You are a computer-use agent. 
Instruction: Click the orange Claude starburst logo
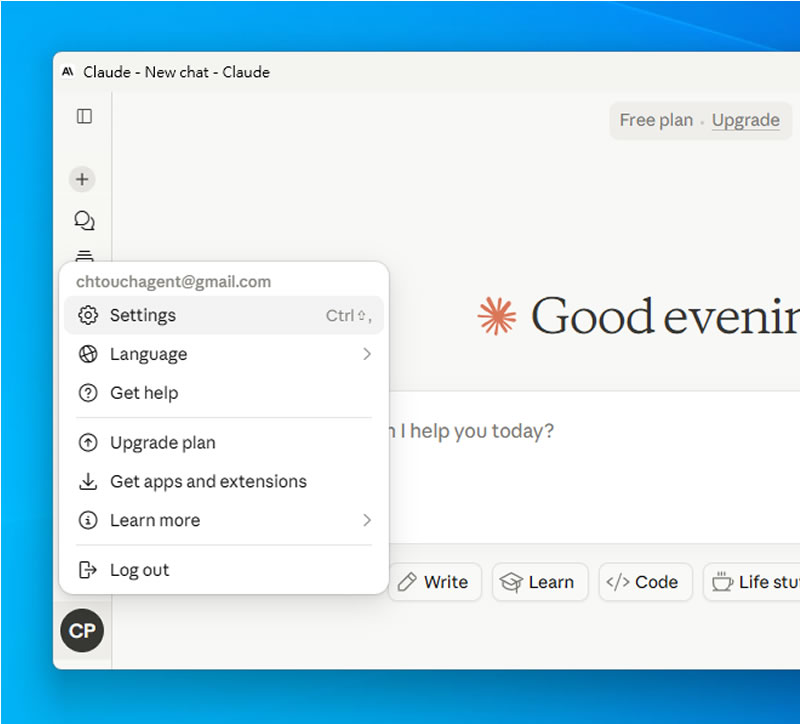(x=496, y=316)
